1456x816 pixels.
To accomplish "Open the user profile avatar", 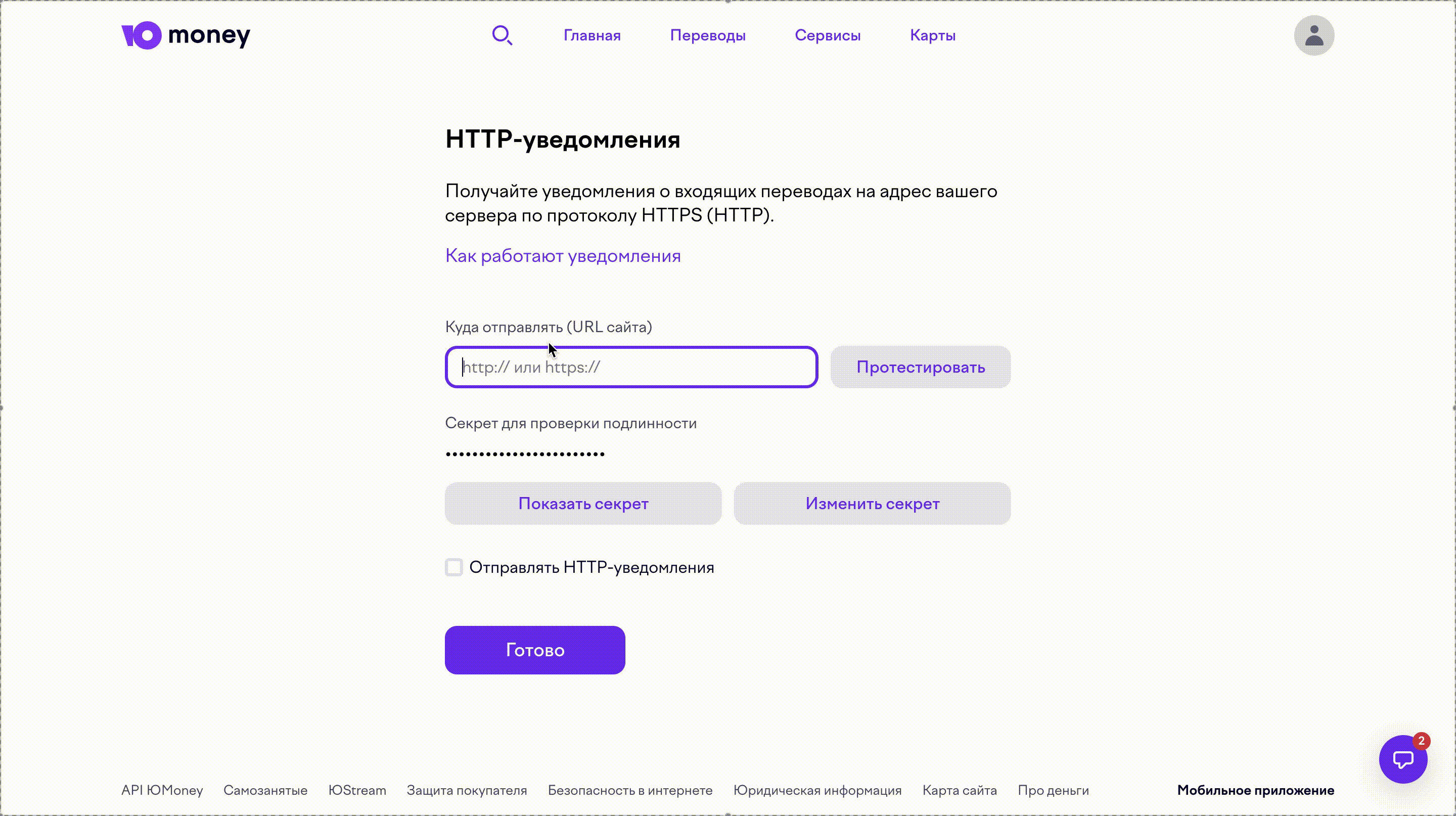I will [1313, 35].
